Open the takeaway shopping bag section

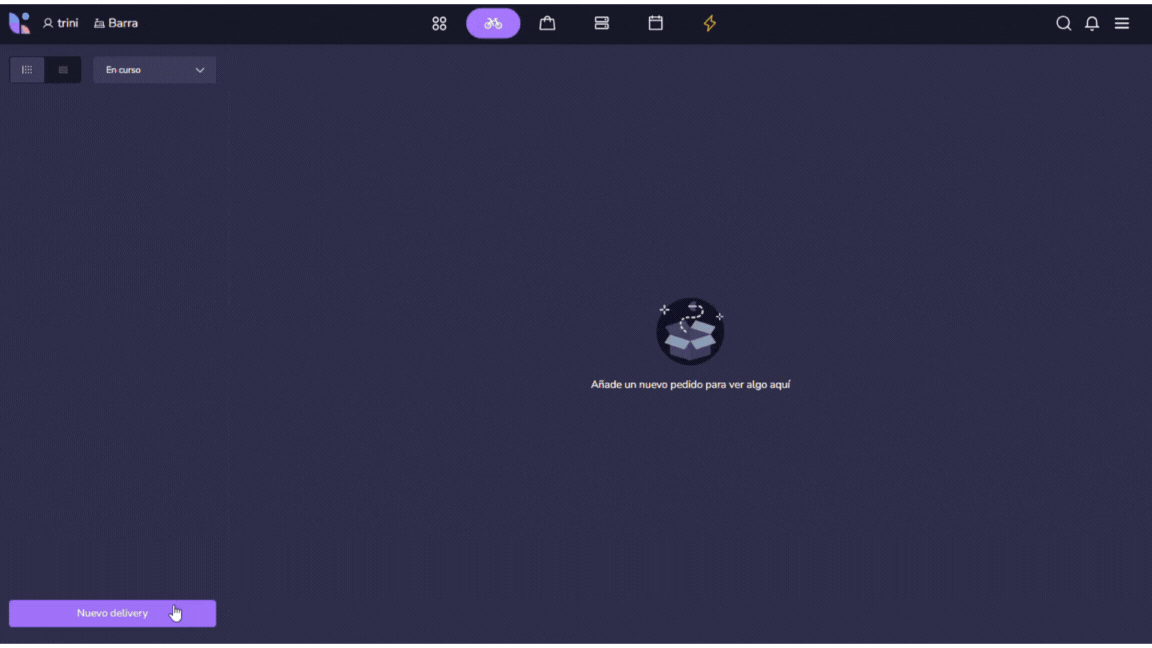[x=547, y=24]
